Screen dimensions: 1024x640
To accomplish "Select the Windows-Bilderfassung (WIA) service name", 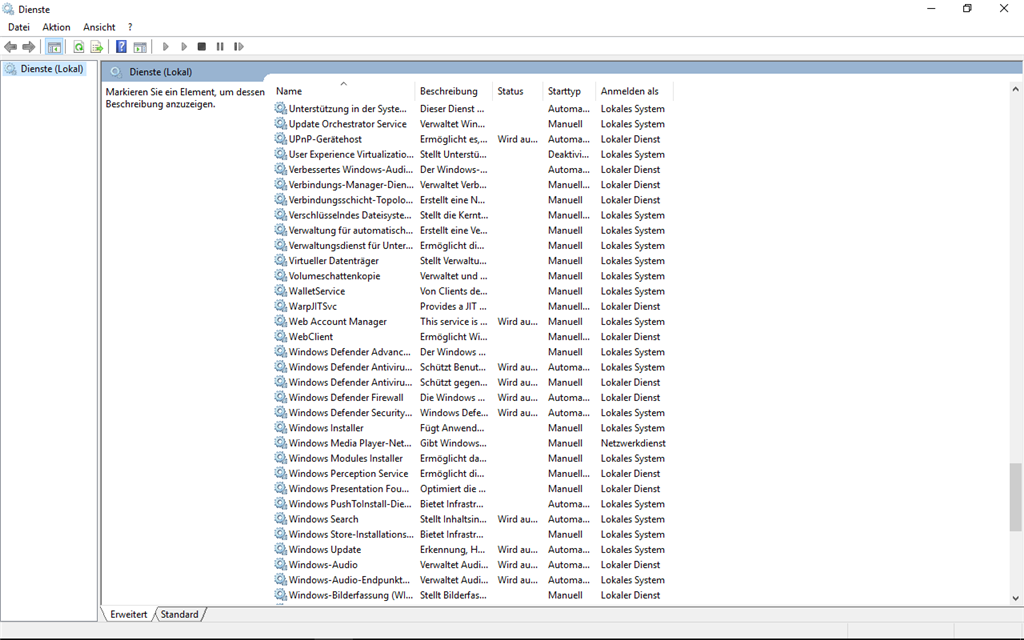I will (351, 595).
